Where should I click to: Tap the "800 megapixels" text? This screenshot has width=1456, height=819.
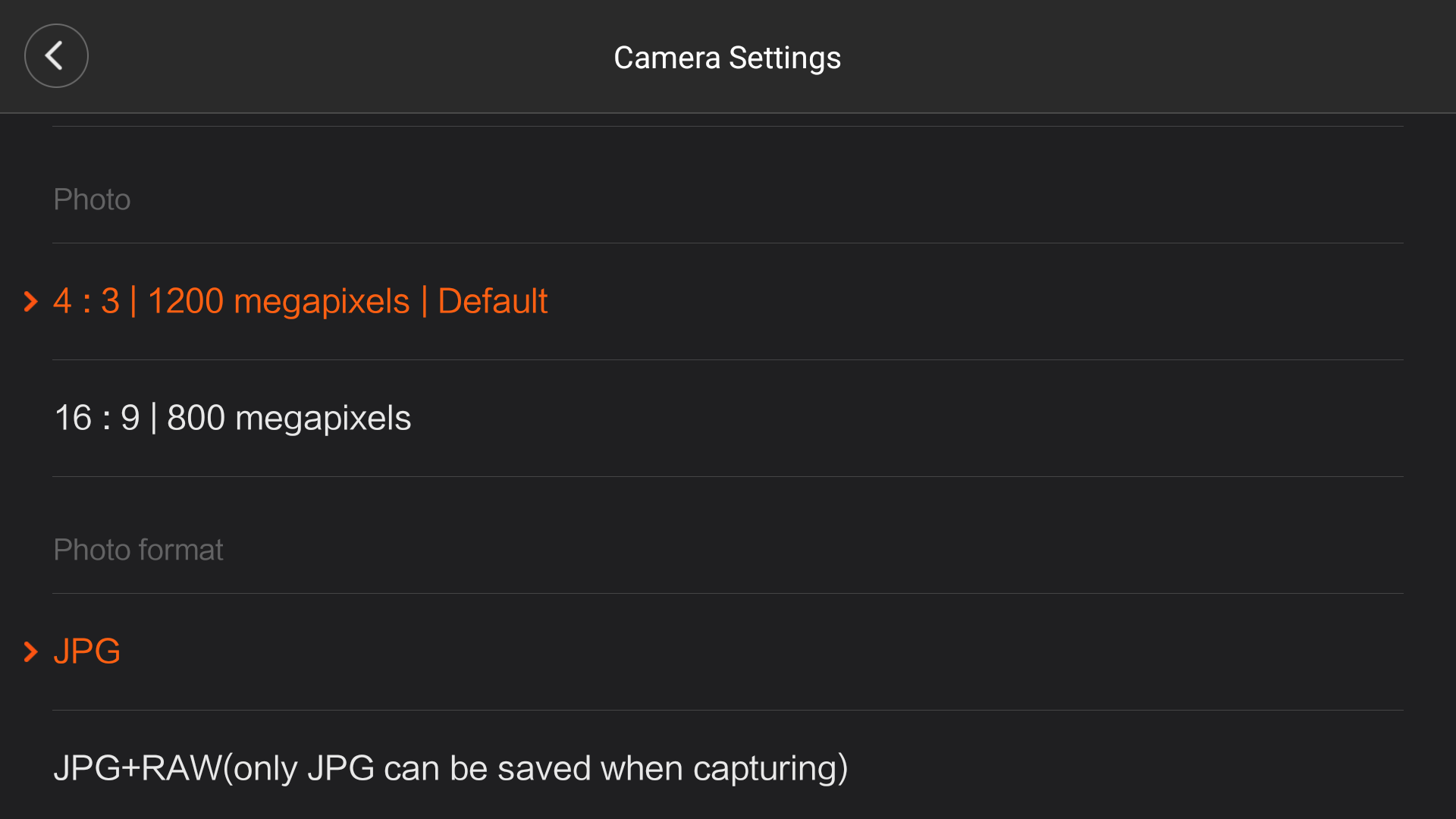(x=289, y=419)
